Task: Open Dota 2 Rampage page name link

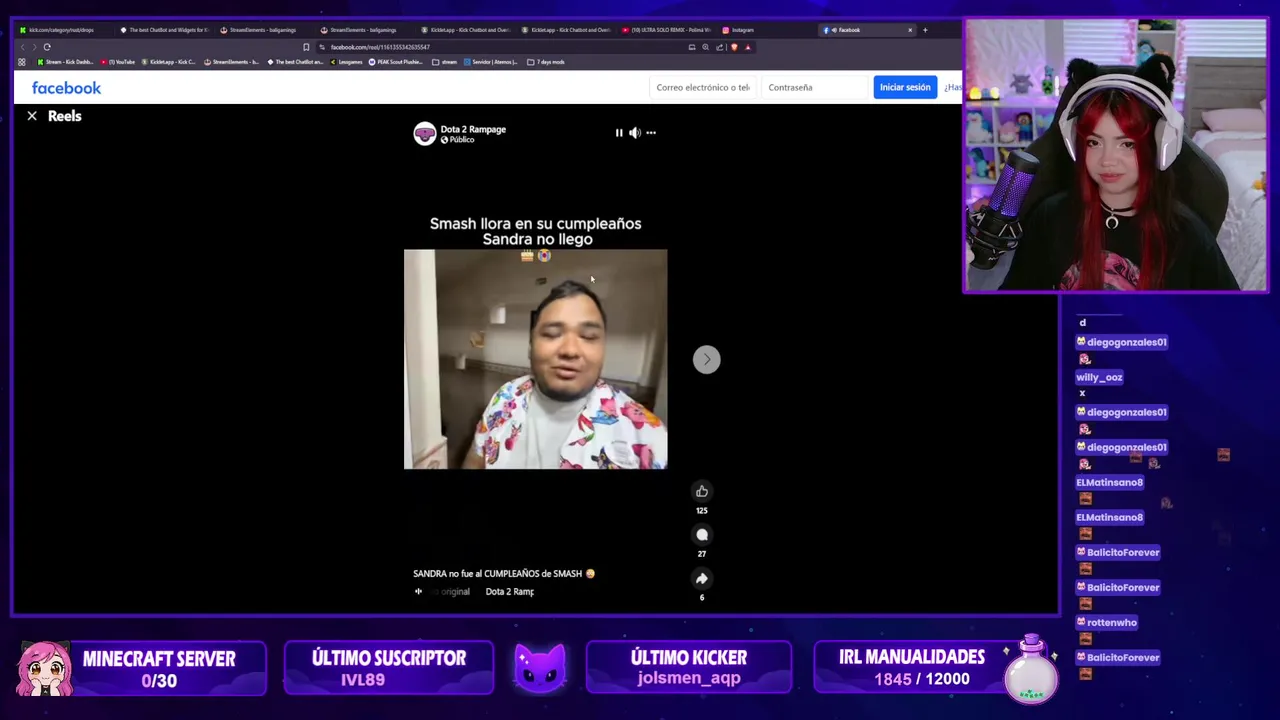Action: click(x=473, y=129)
